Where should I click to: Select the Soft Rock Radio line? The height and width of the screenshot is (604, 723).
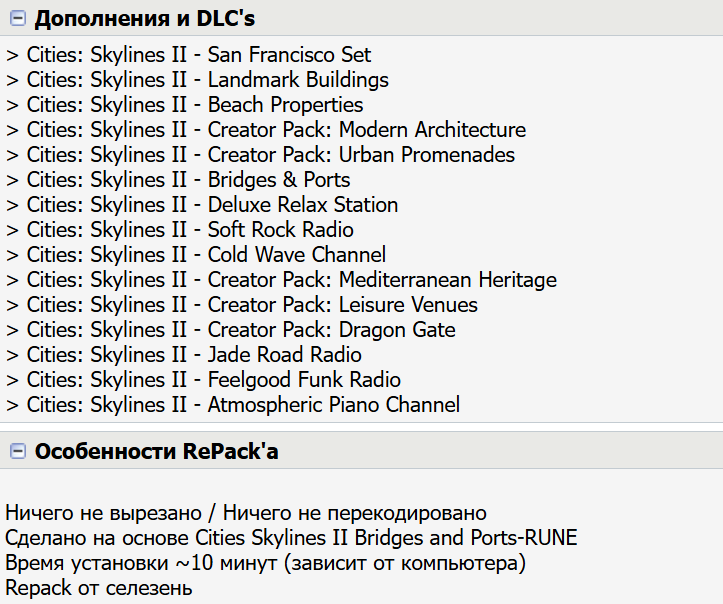point(180,230)
